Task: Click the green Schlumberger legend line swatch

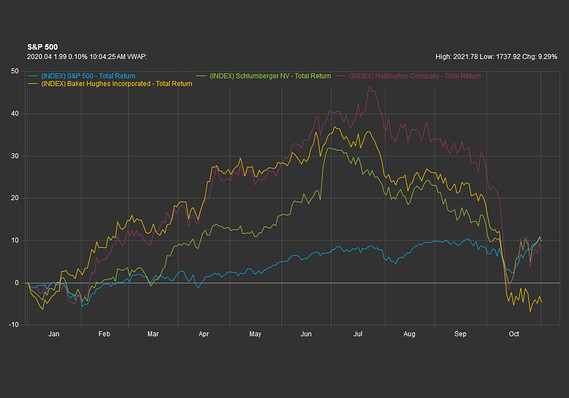Action: click(x=201, y=76)
